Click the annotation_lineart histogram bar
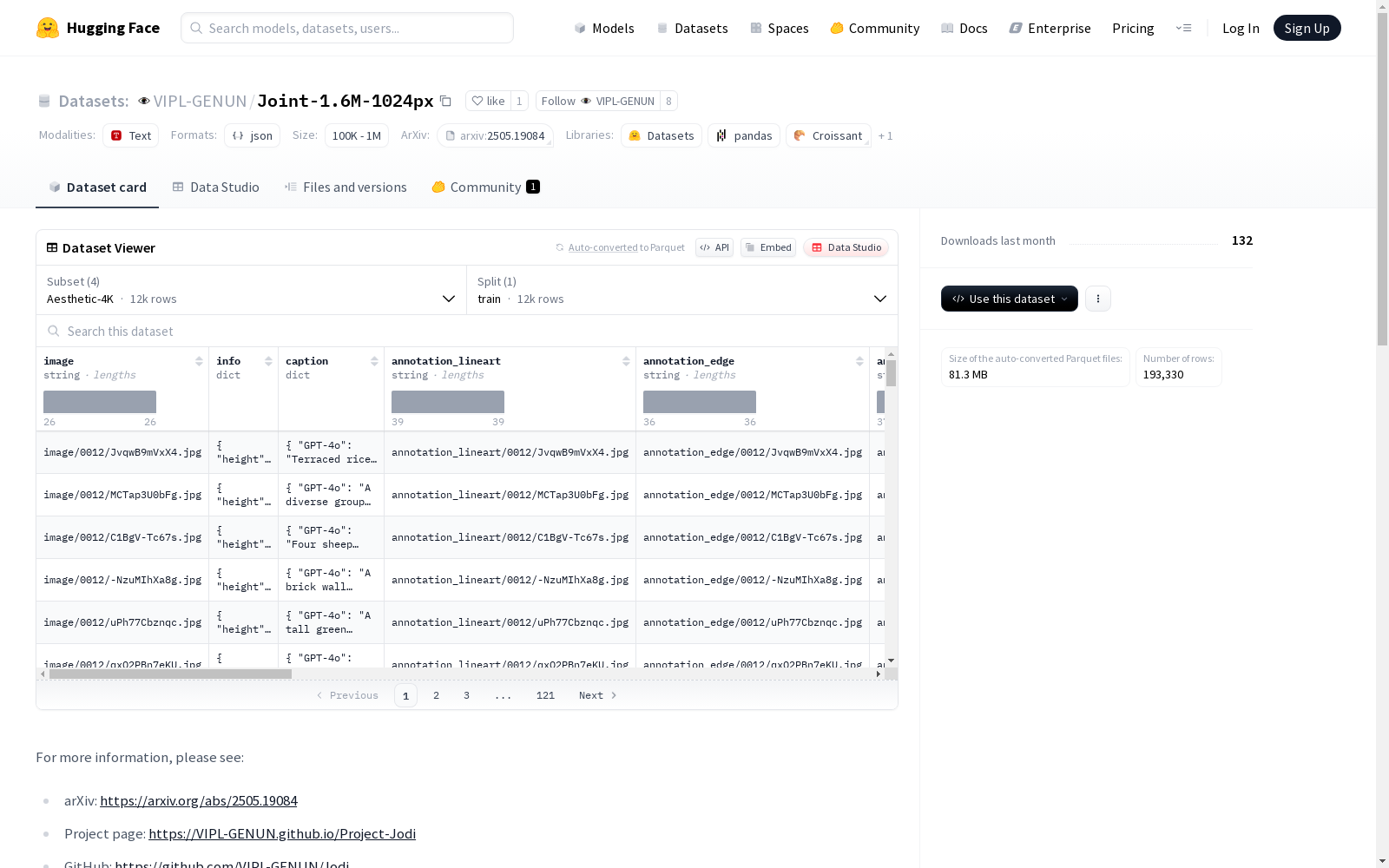 (448, 402)
